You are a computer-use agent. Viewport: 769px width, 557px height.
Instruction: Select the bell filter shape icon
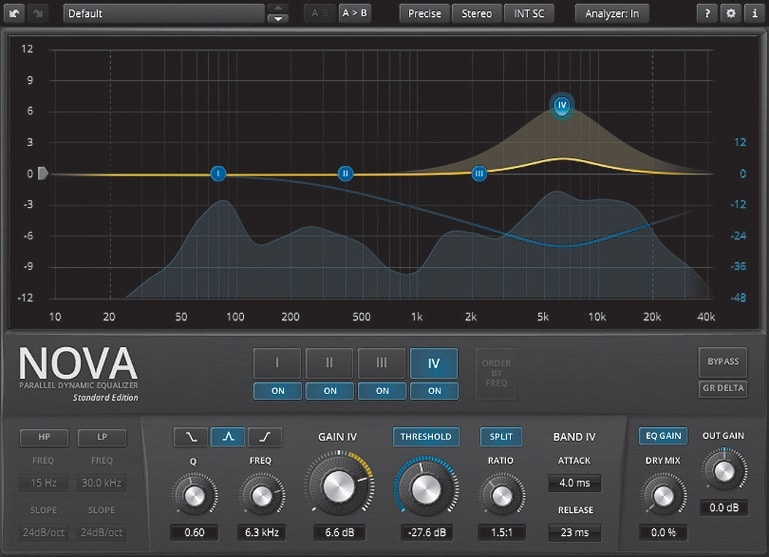click(x=228, y=437)
